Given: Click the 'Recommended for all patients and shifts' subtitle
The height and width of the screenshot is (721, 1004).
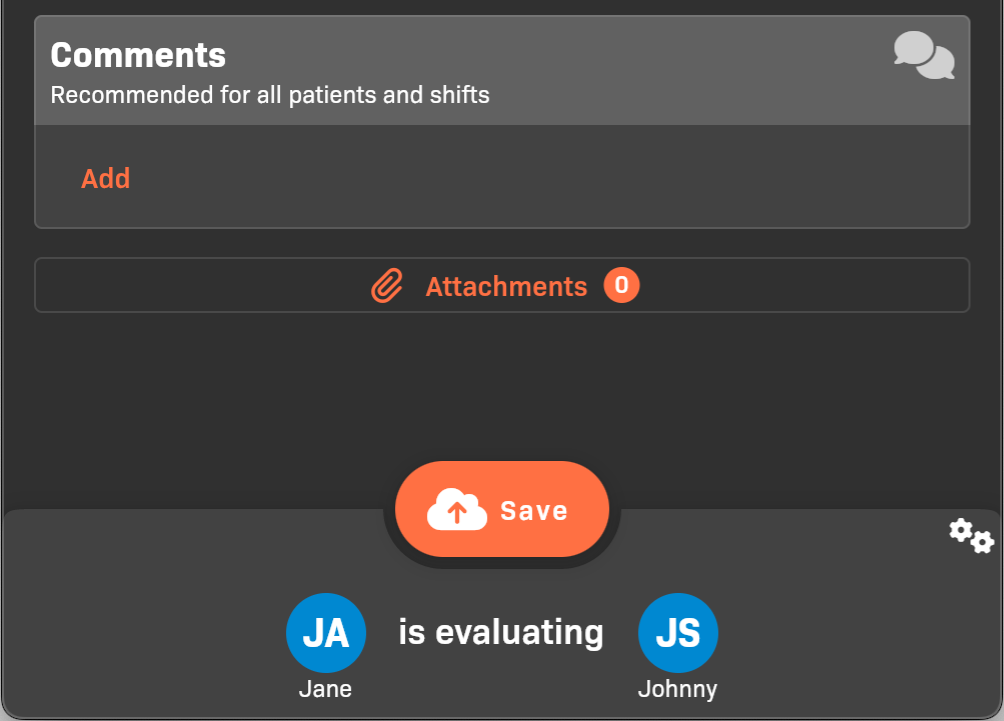Looking at the screenshot, I should point(270,96).
